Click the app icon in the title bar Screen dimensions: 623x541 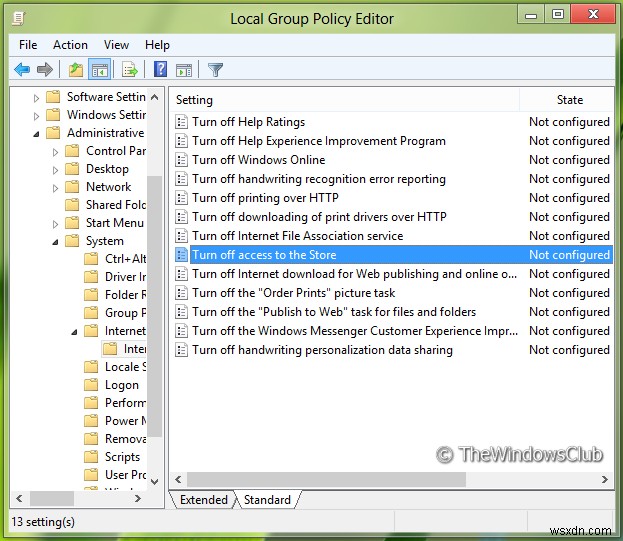(x=19, y=18)
